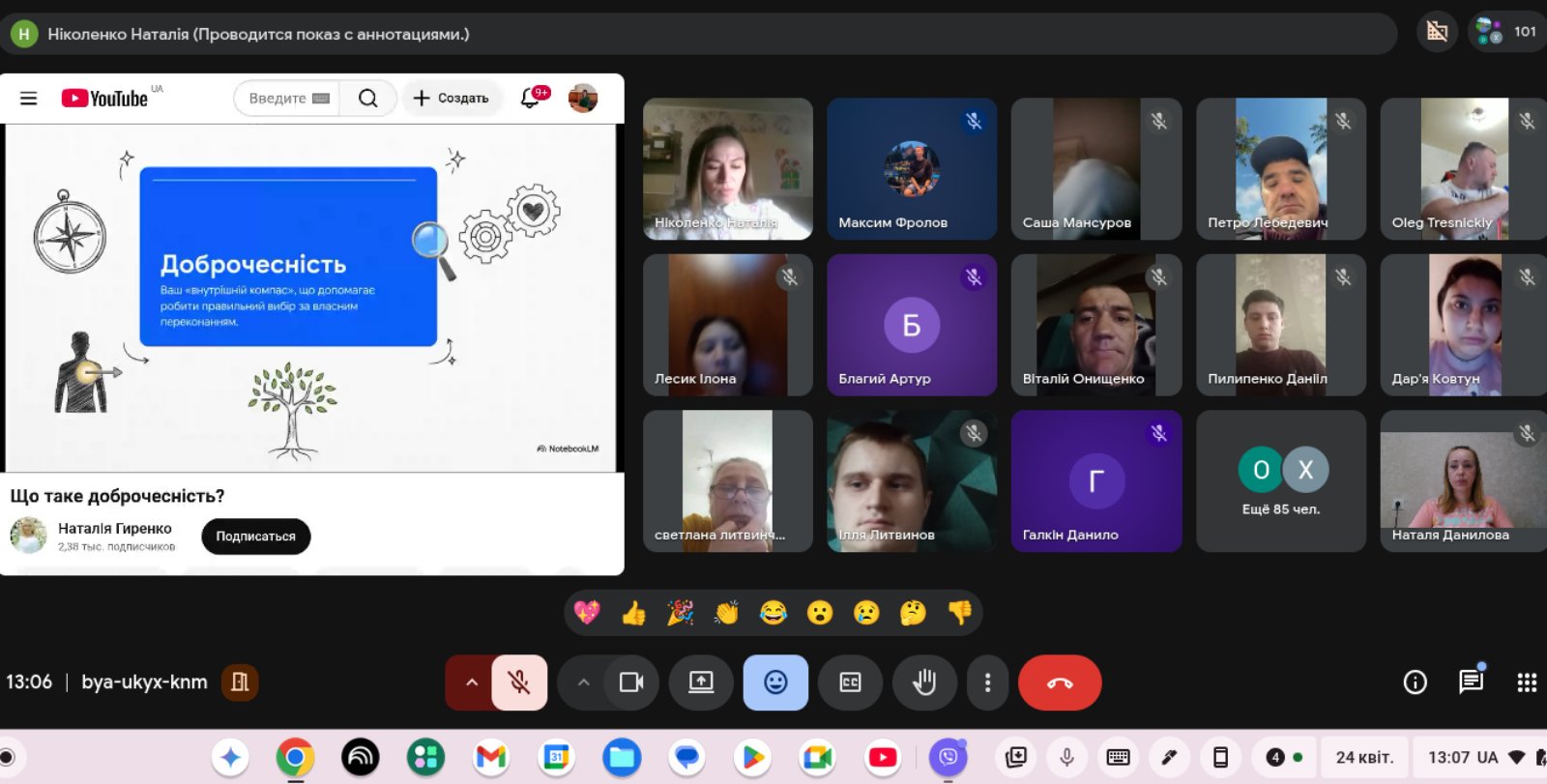Open the closed captions button
The image size is (1547, 784).
tap(850, 682)
